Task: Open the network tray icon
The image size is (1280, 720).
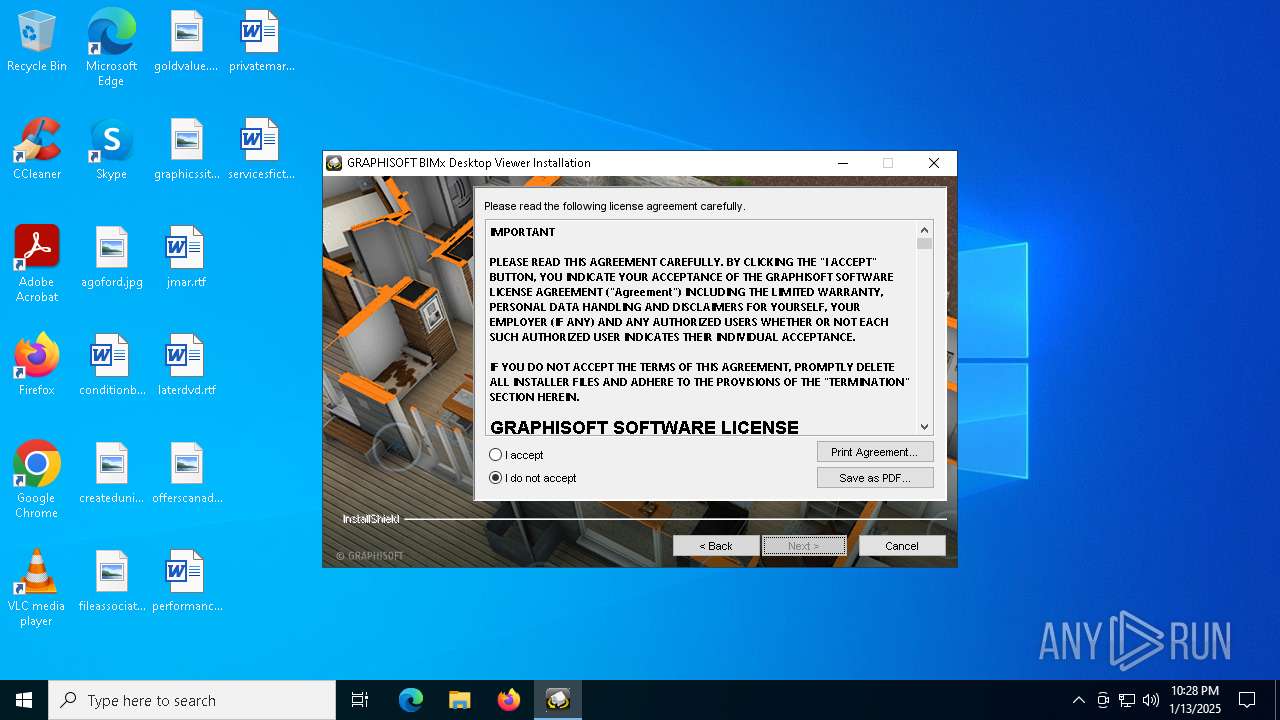Action: pyautogui.click(x=1127, y=700)
